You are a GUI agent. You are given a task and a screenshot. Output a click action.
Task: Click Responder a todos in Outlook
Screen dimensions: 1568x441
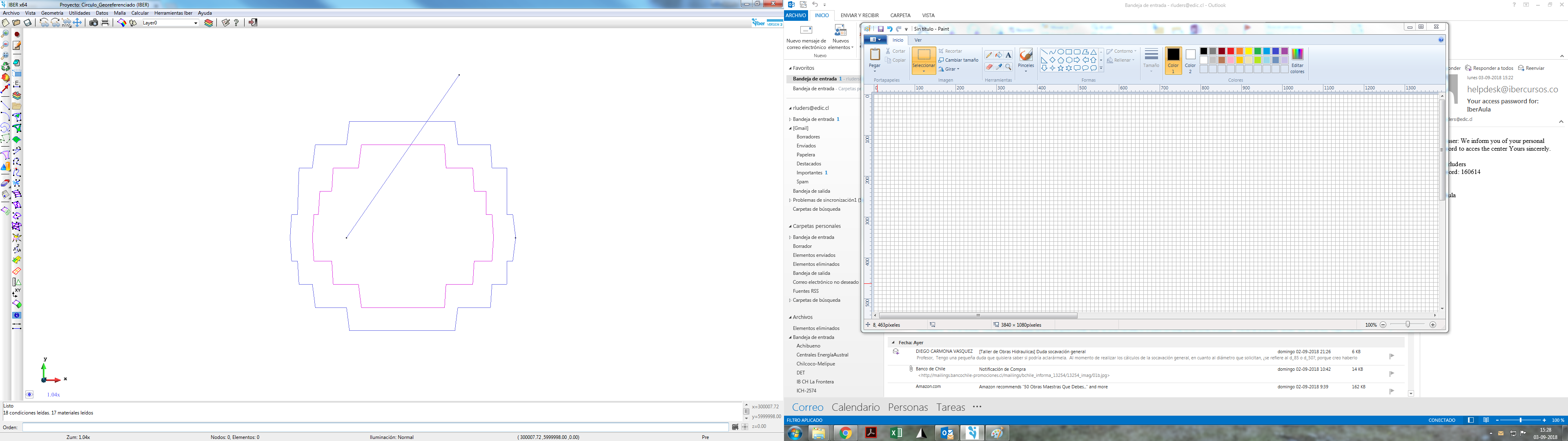pos(1489,68)
